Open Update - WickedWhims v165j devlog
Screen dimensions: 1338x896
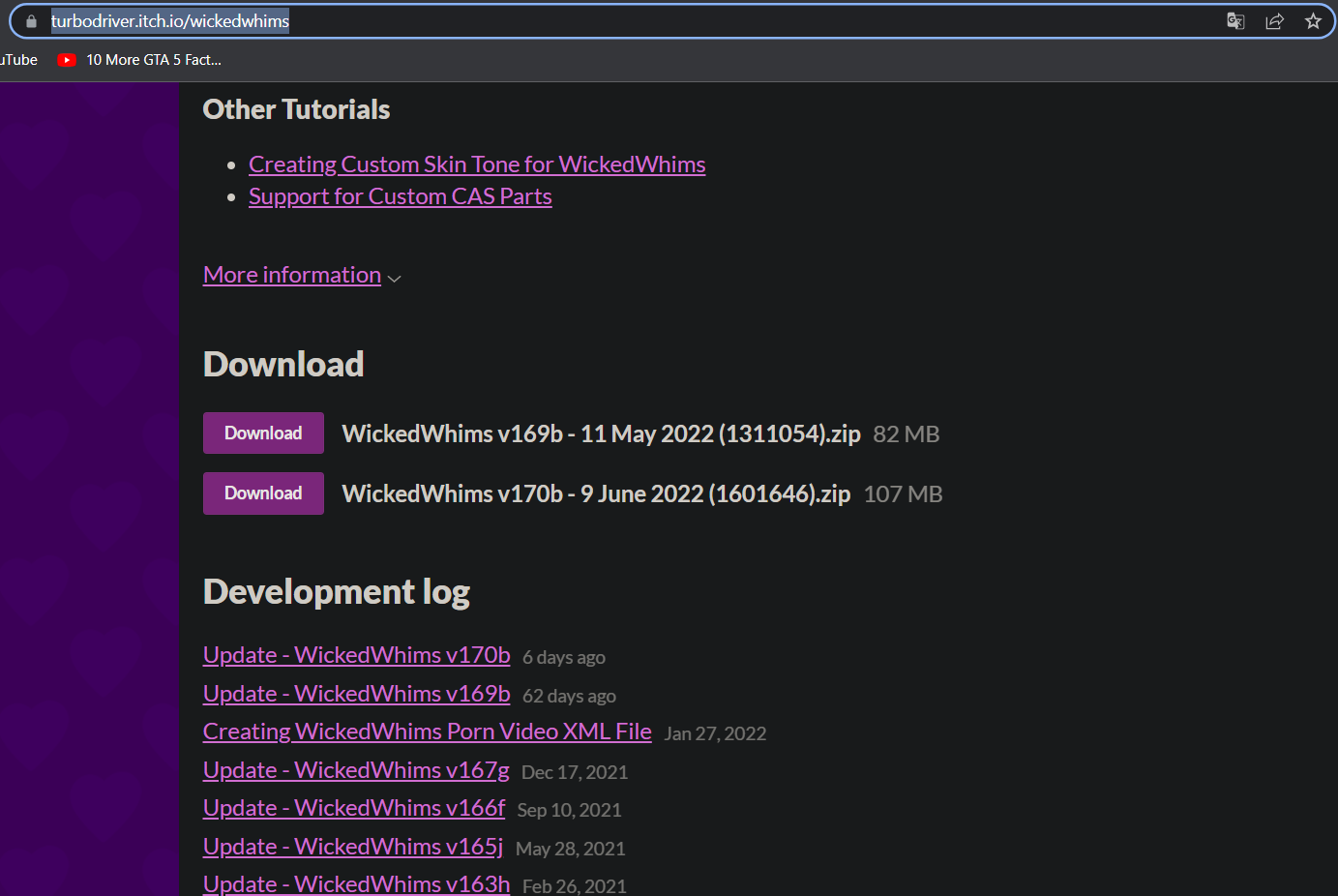353,847
